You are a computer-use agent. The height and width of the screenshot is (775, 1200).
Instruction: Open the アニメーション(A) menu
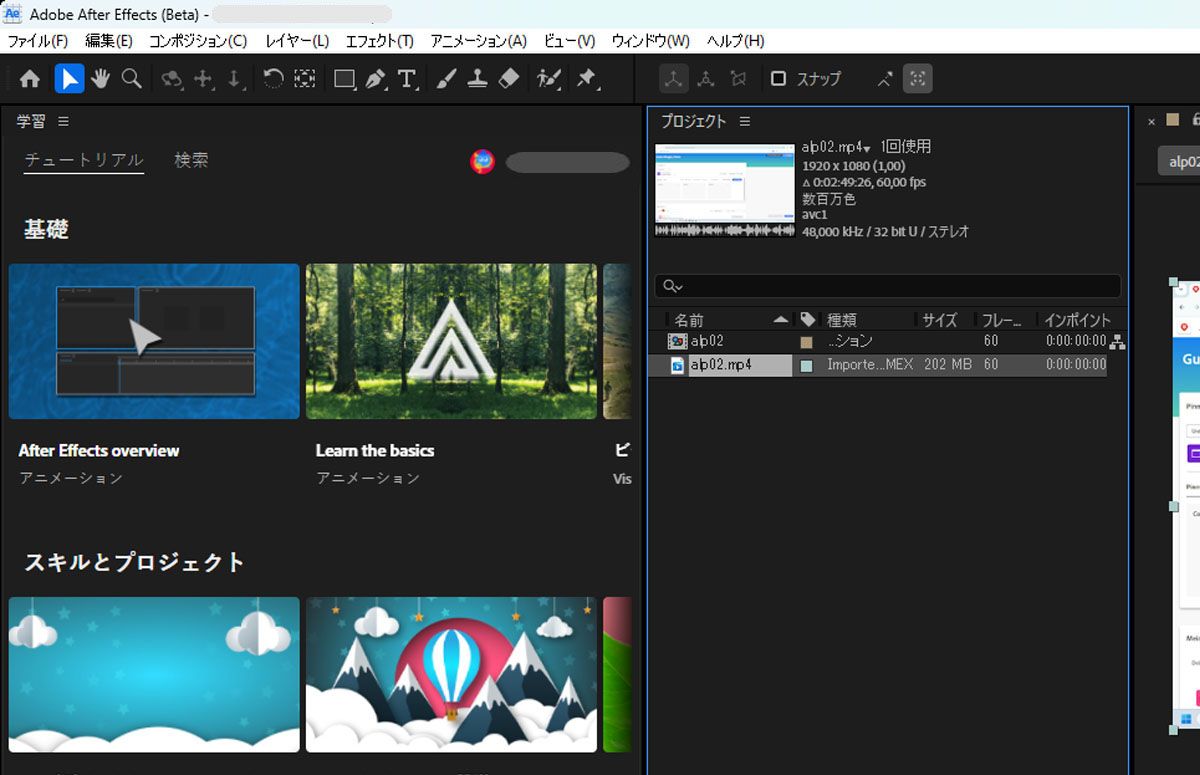click(x=479, y=41)
